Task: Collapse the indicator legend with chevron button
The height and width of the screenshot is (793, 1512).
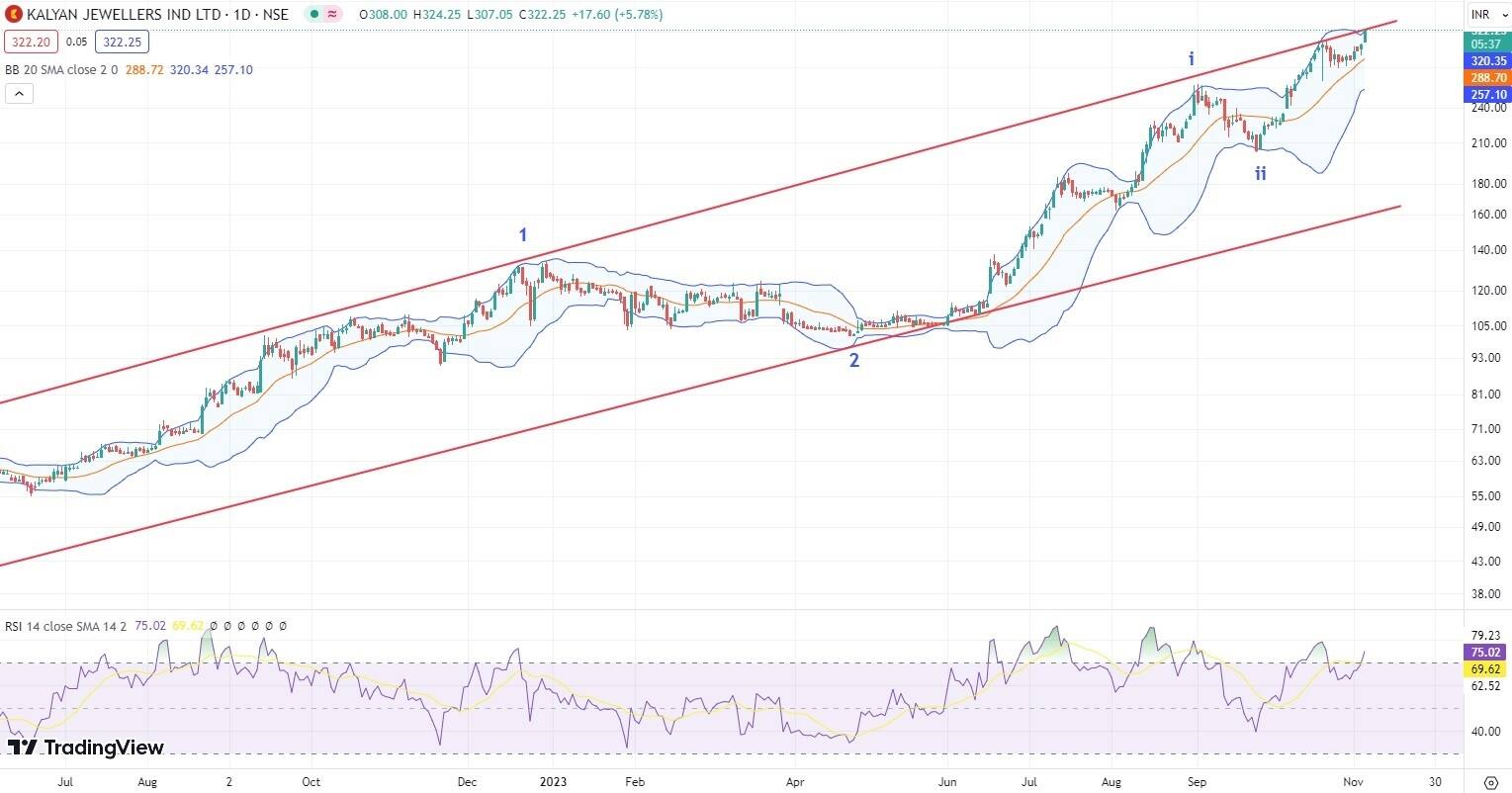Action: (x=19, y=94)
